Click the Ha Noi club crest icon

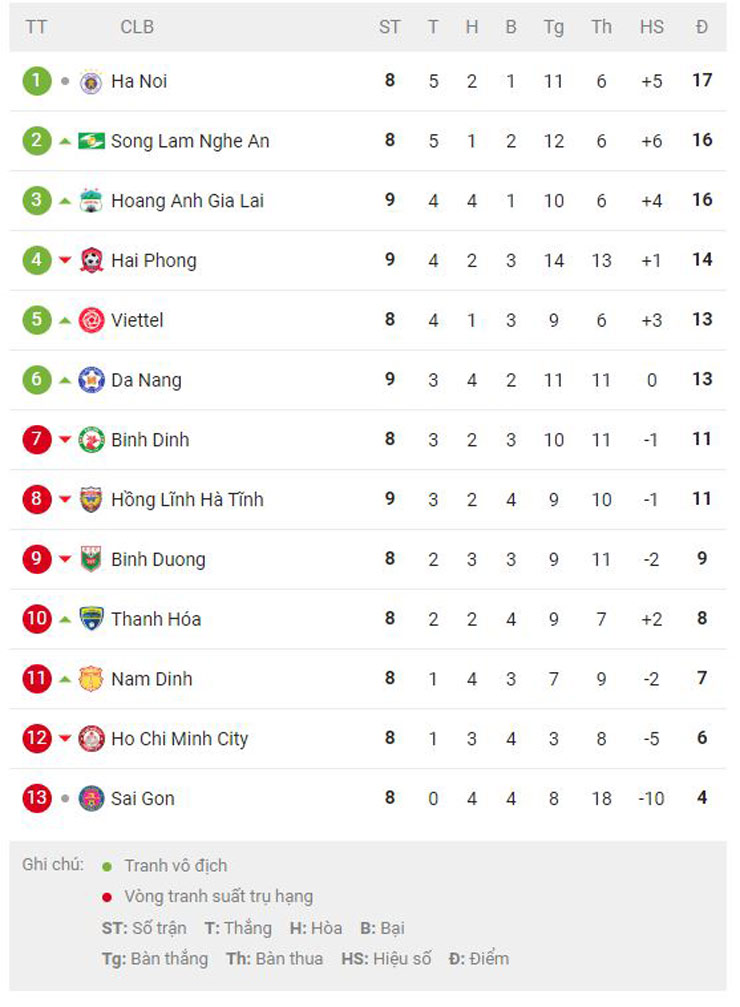[91, 82]
